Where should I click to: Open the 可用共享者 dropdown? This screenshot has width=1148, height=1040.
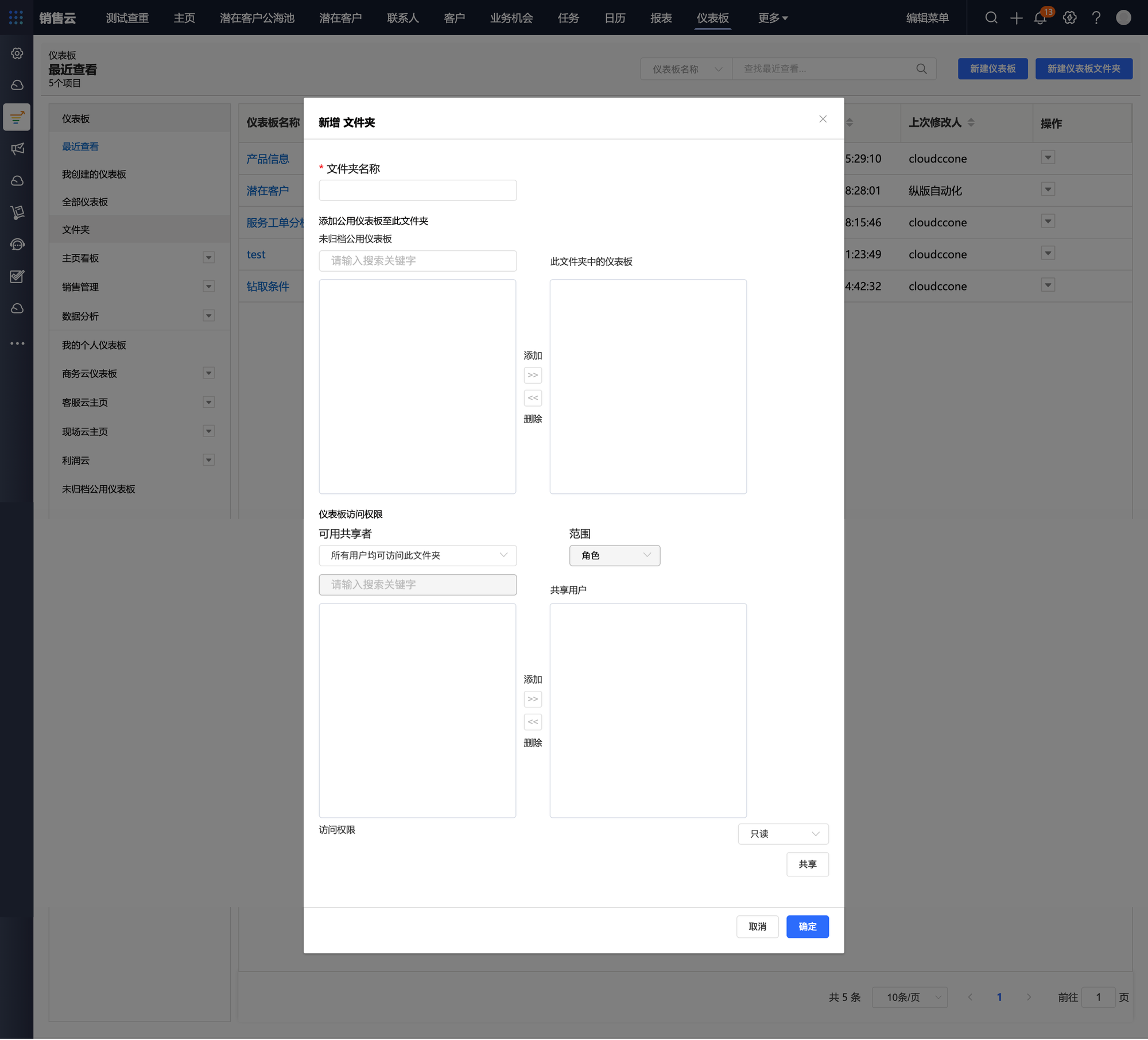click(417, 555)
